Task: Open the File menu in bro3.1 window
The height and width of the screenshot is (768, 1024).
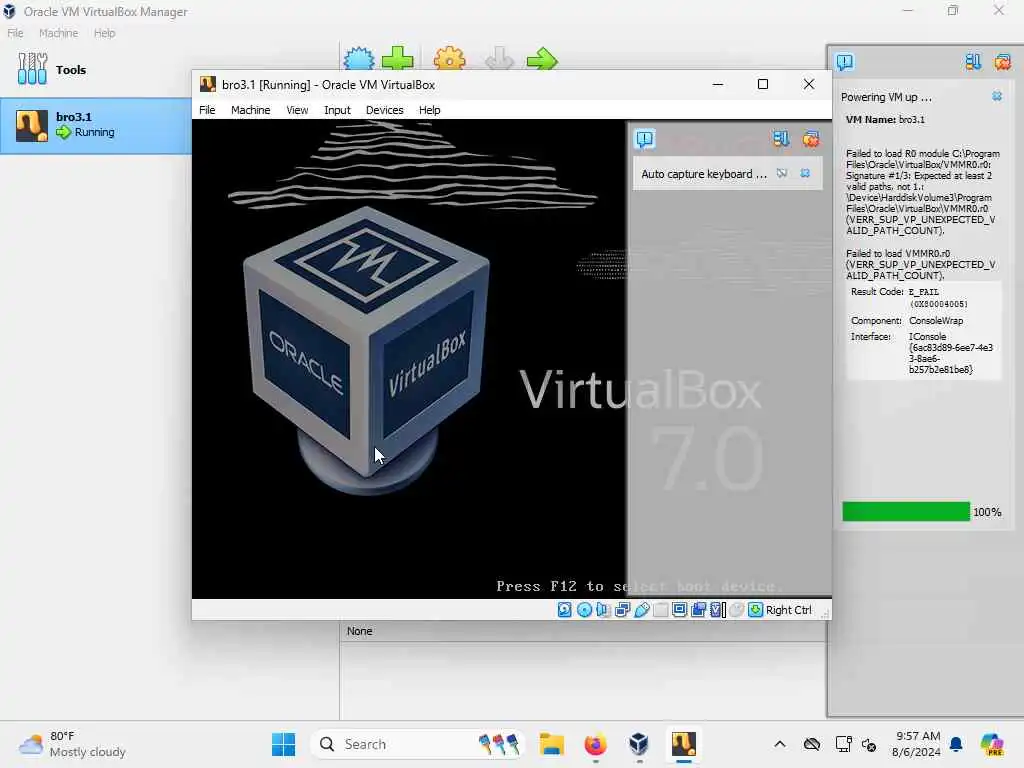Action: tap(207, 110)
